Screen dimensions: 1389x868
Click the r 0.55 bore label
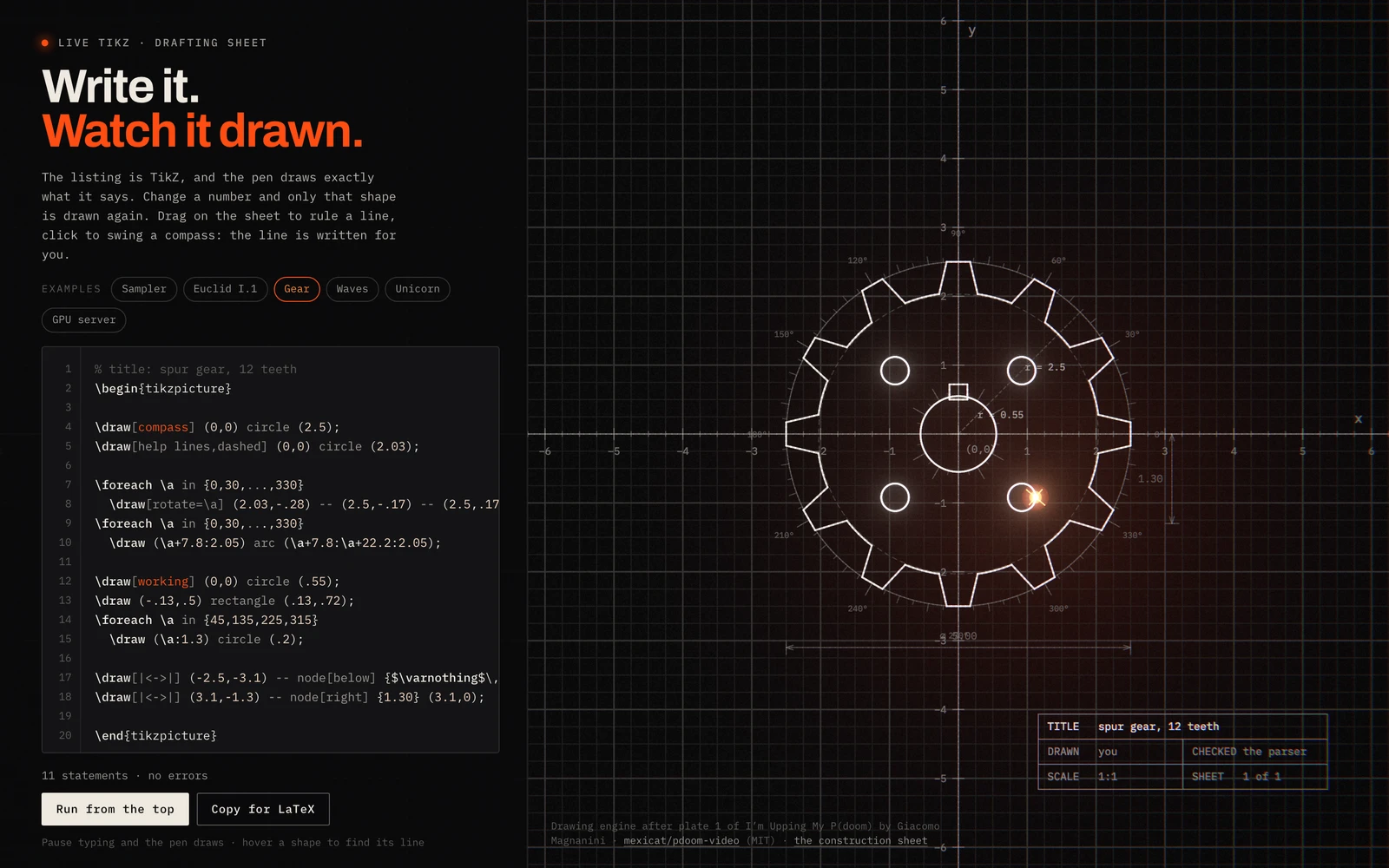click(x=1000, y=415)
